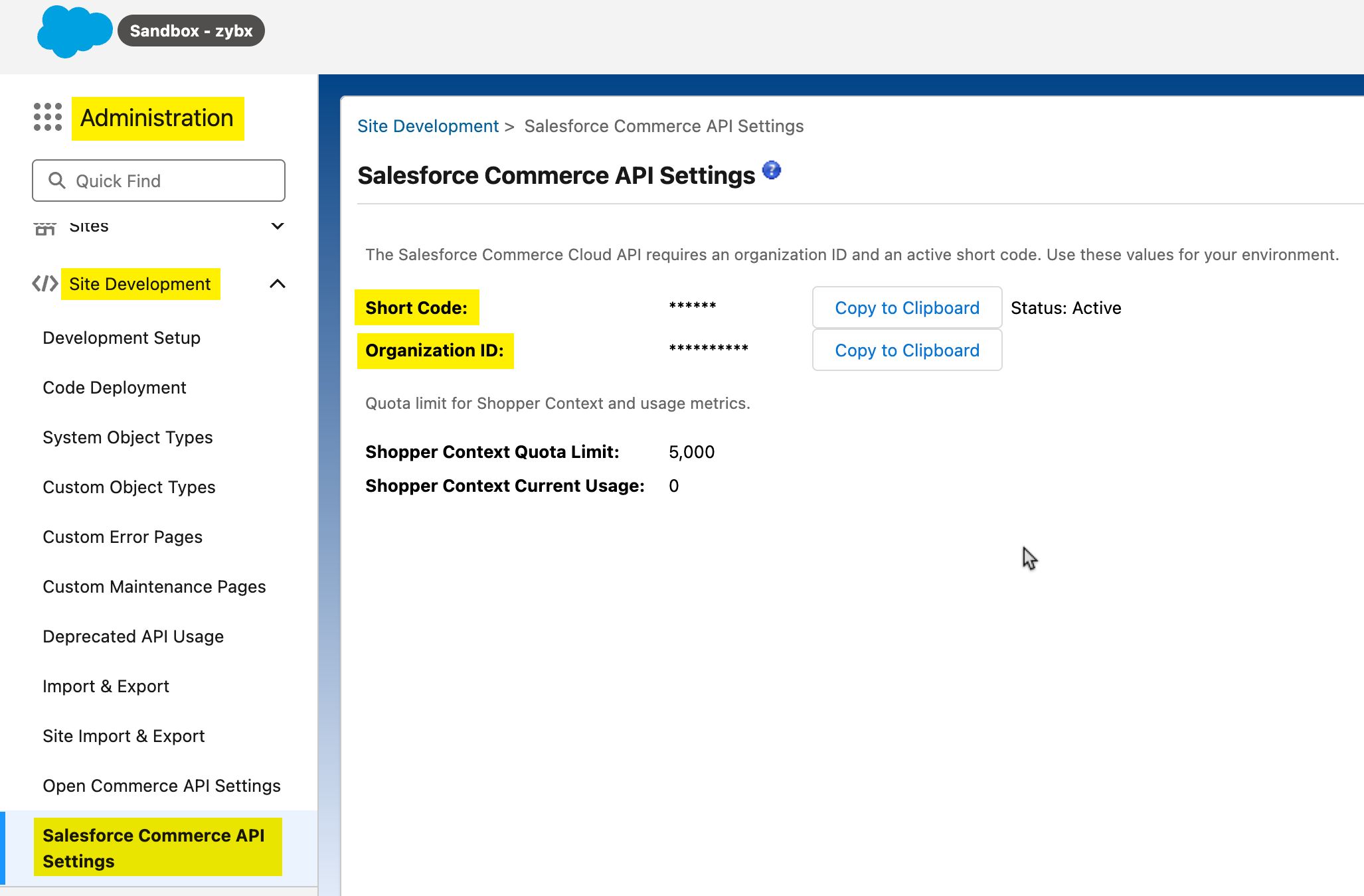Click the Salesforce cloud logo
This screenshot has height=896, width=1364.
point(74,30)
